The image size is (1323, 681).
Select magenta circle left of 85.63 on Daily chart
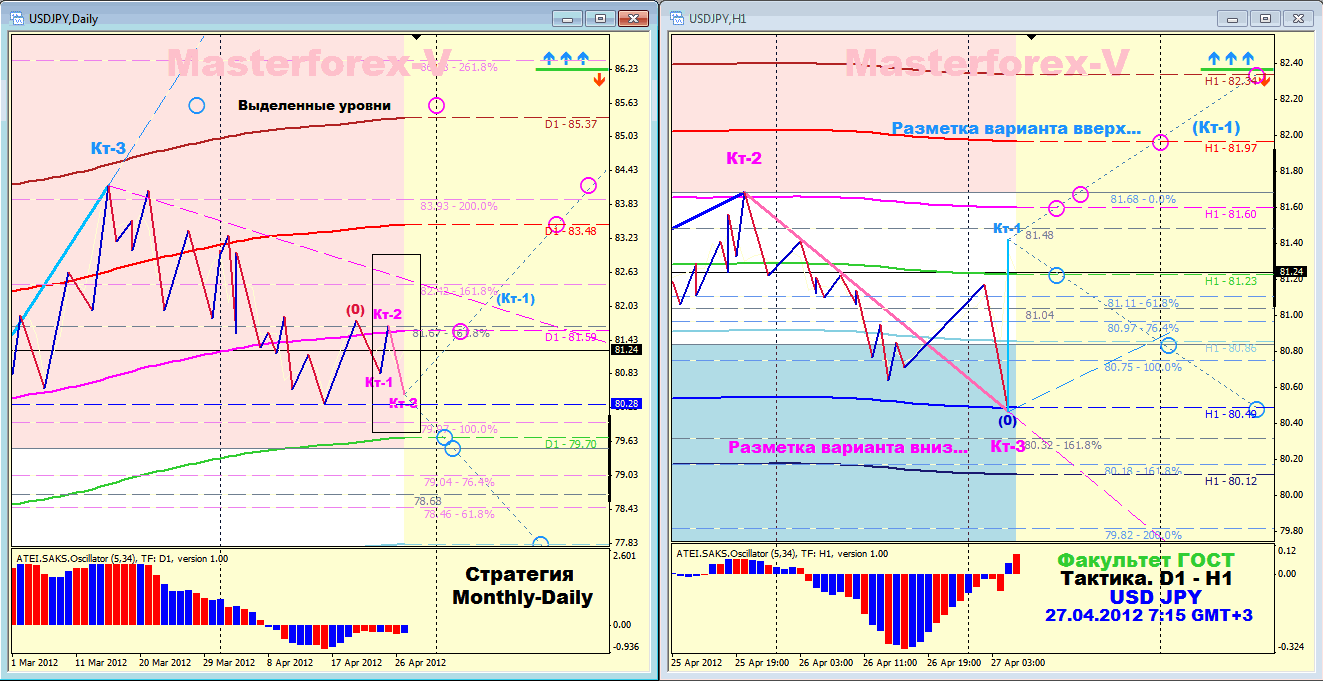tap(437, 105)
